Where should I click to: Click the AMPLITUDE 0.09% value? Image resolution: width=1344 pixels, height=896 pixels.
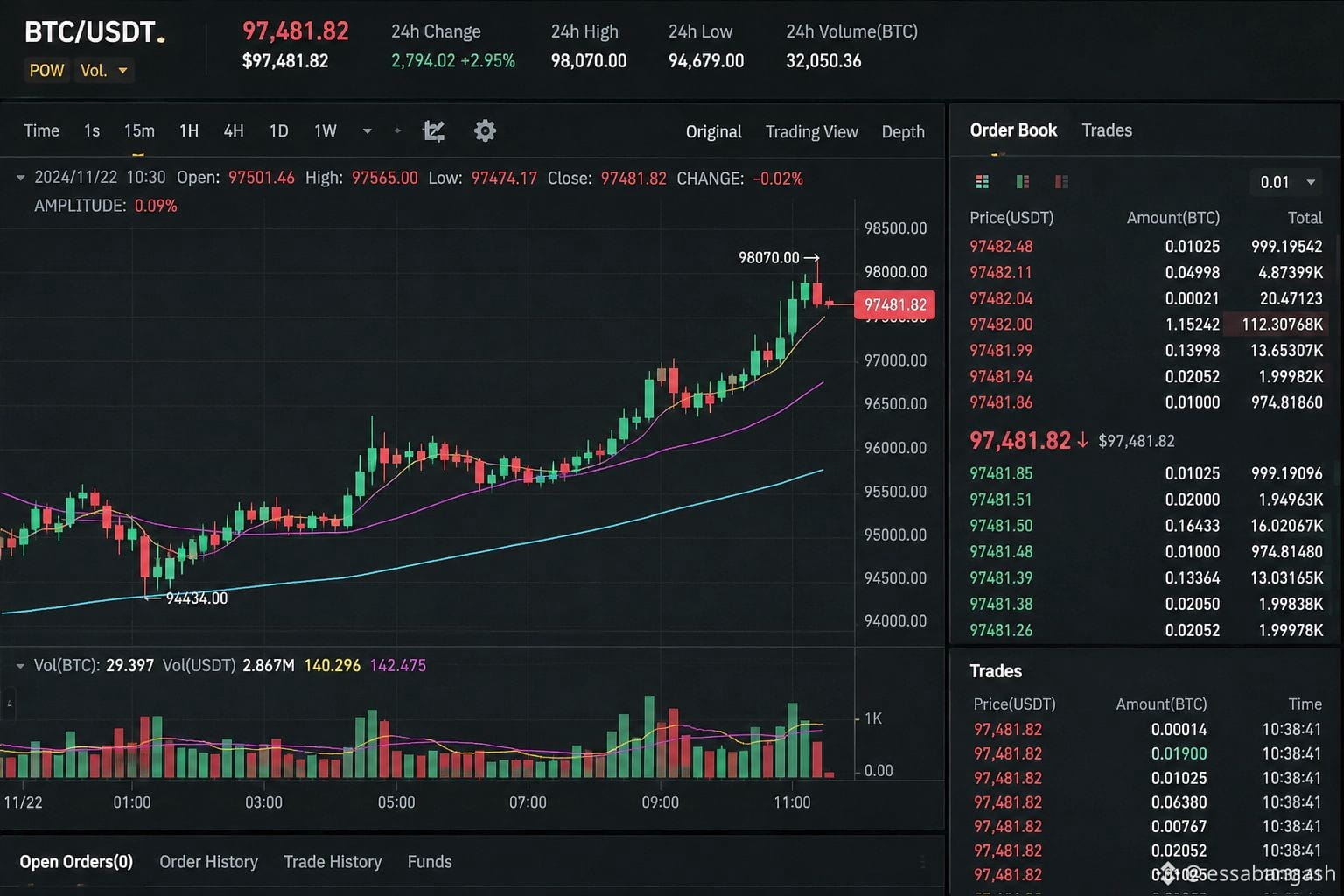click(x=156, y=206)
